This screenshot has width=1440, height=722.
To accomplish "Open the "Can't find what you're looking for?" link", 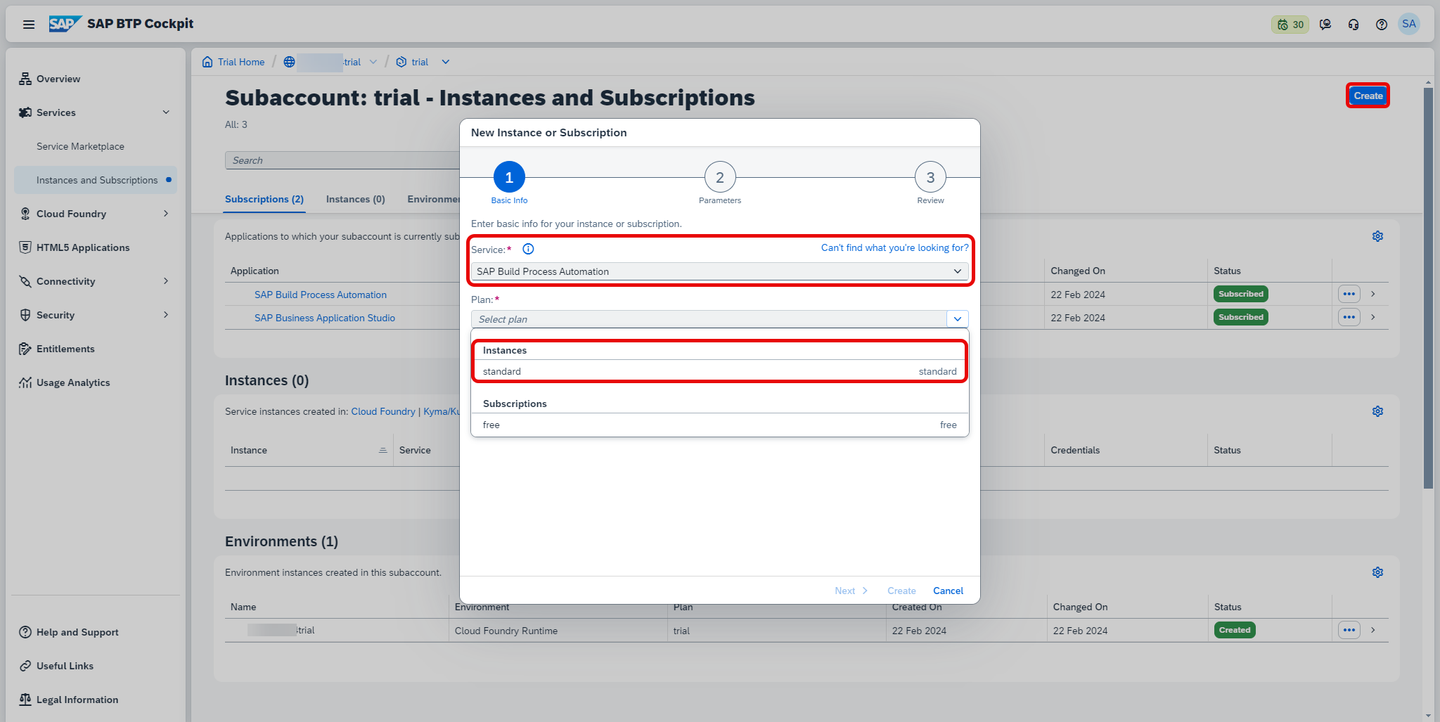I will tap(895, 248).
